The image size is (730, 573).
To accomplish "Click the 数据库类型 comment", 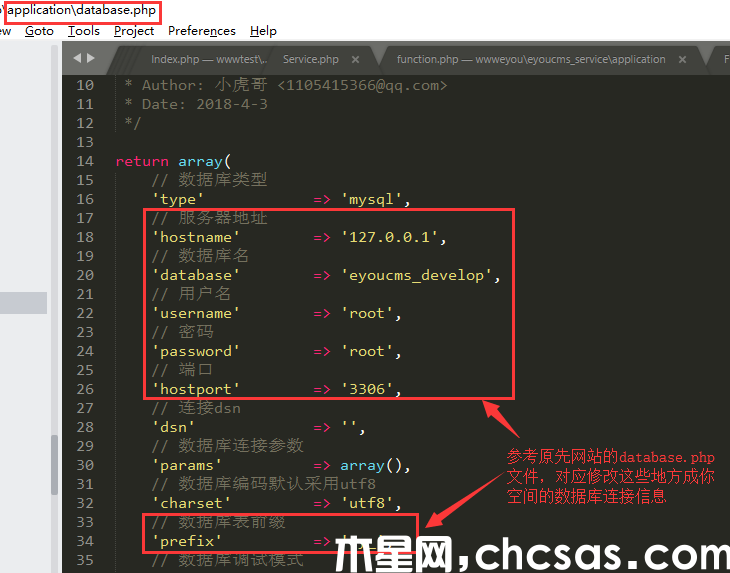I will pyautogui.click(x=209, y=180).
